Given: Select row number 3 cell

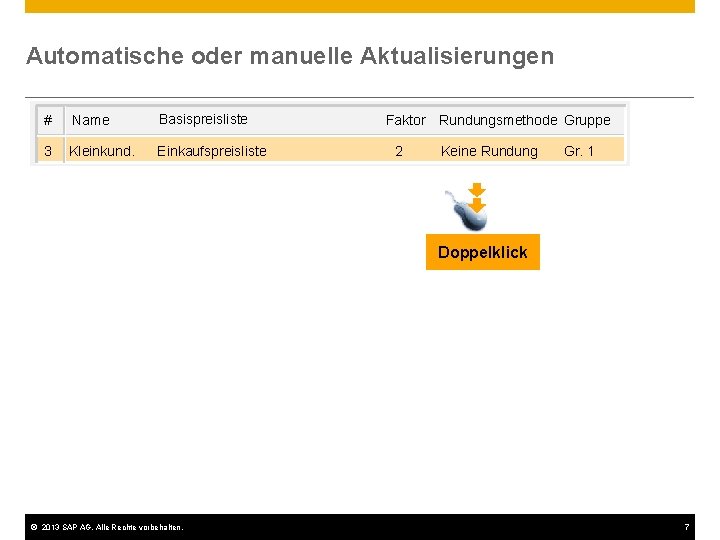Looking at the screenshot, I should coord(48,151).
